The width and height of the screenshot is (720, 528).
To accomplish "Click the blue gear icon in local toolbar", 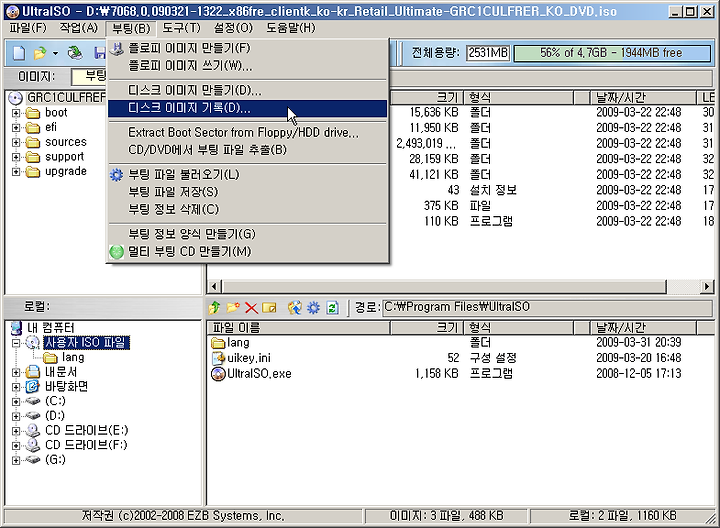I will pyautogui.click(x=313, y=307).
